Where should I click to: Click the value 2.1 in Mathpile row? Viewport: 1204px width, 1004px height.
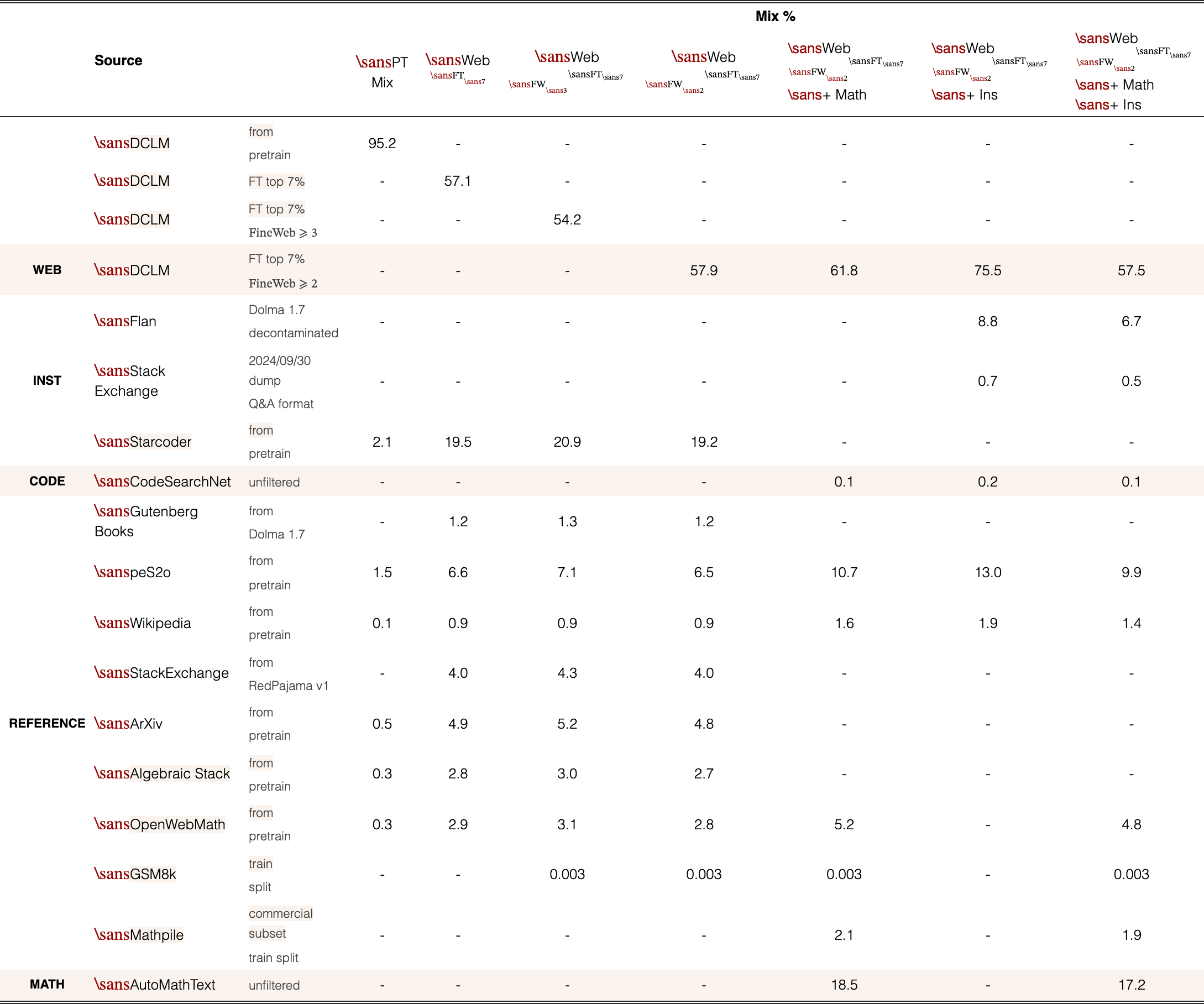click(844, 935)
